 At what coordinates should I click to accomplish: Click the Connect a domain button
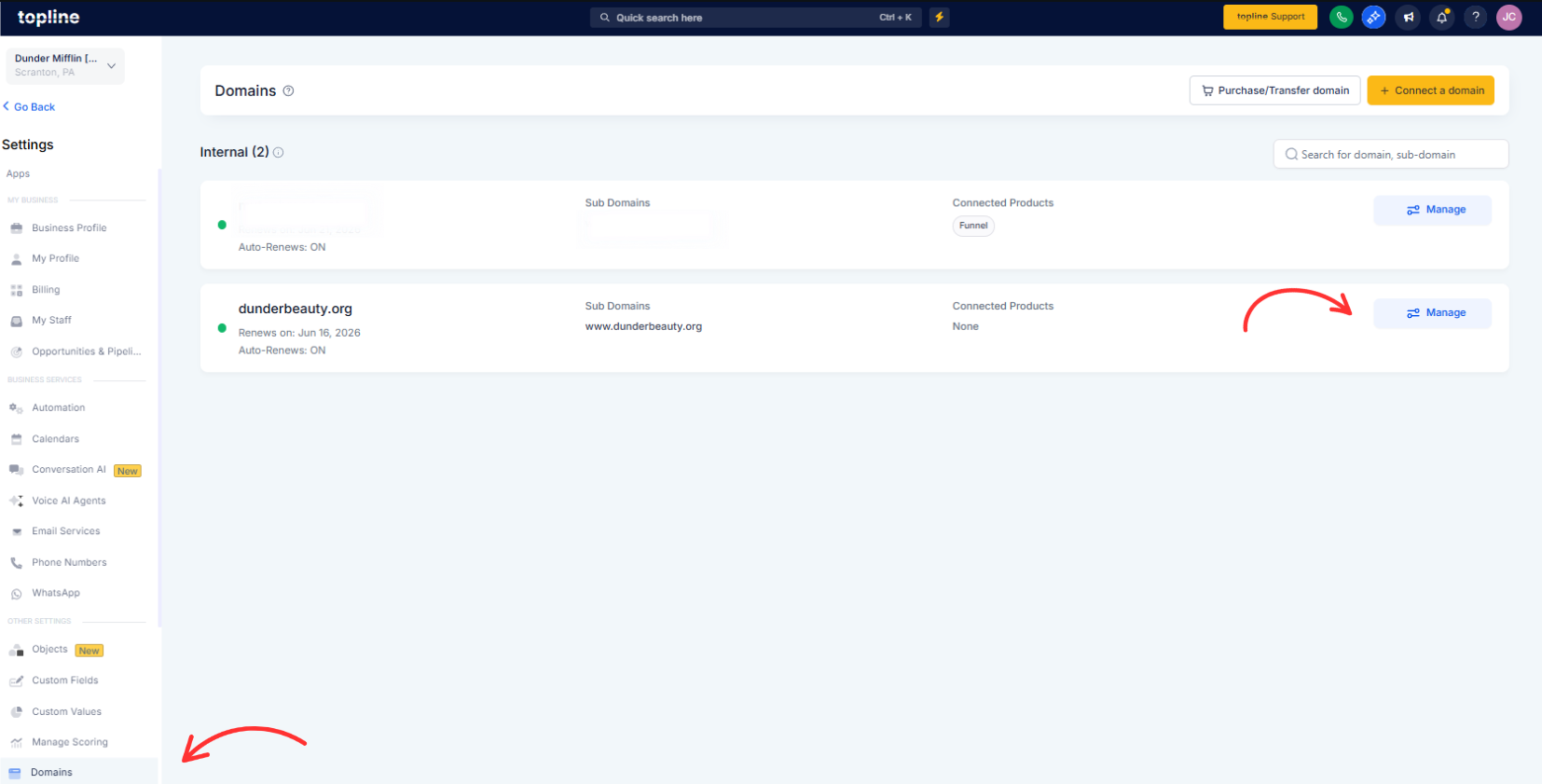coord(1430,90)
